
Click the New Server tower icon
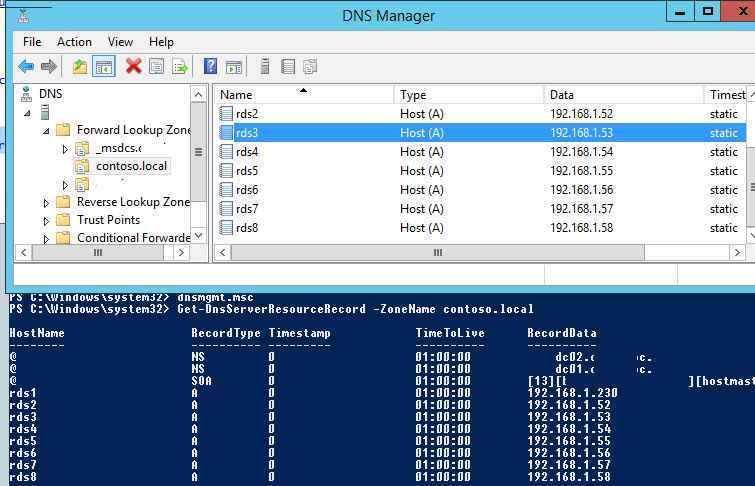click(265, 66)
